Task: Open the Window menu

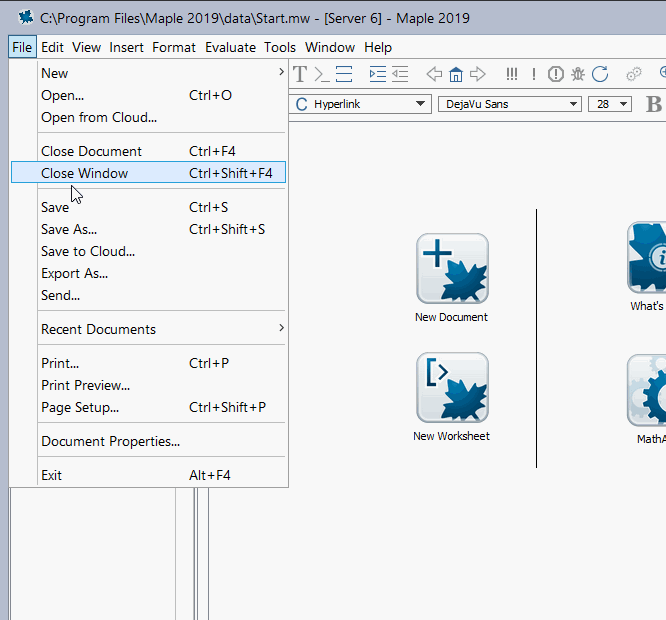Action: (330, 47)
